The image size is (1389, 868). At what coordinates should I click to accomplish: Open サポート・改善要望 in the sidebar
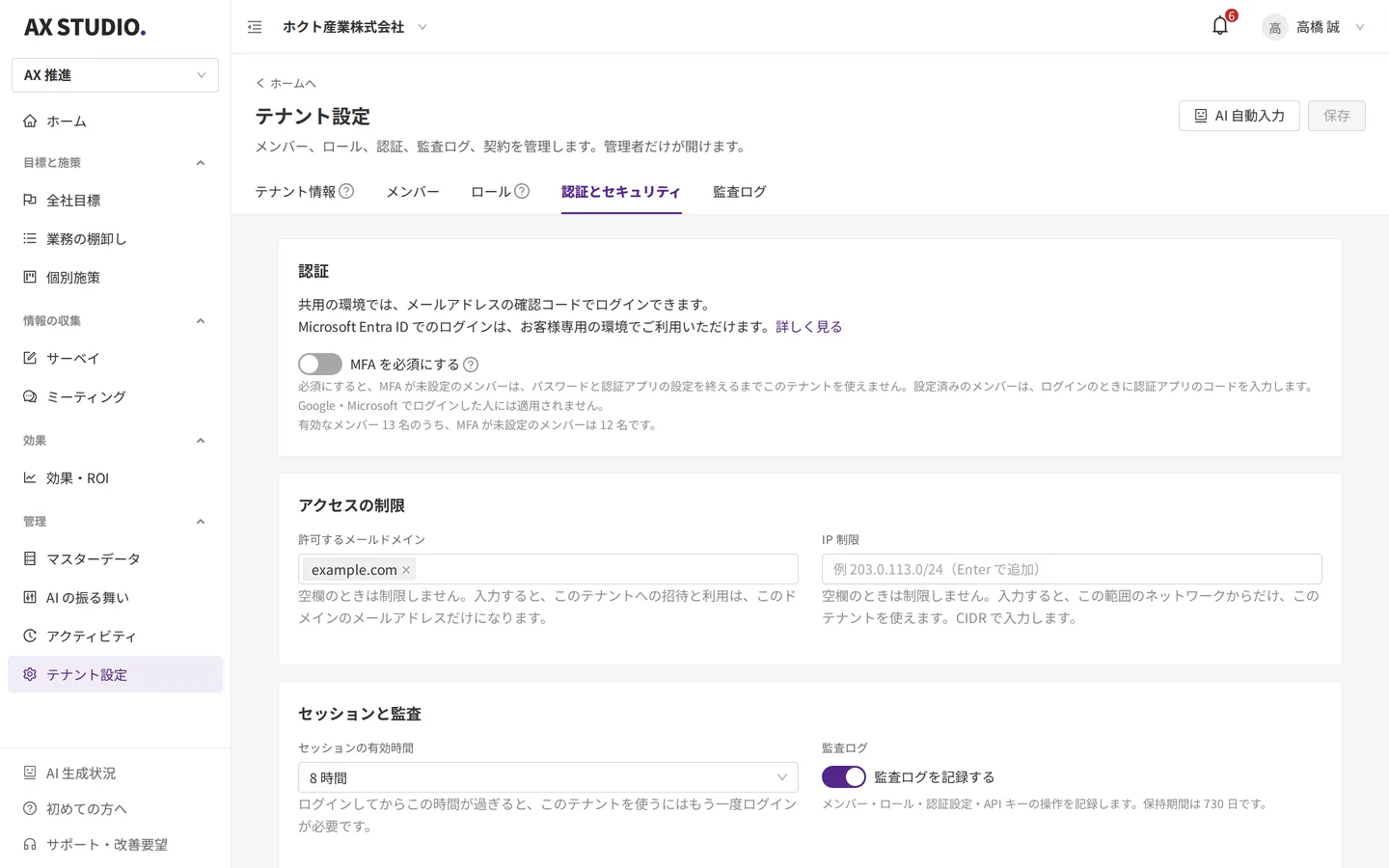115,844
